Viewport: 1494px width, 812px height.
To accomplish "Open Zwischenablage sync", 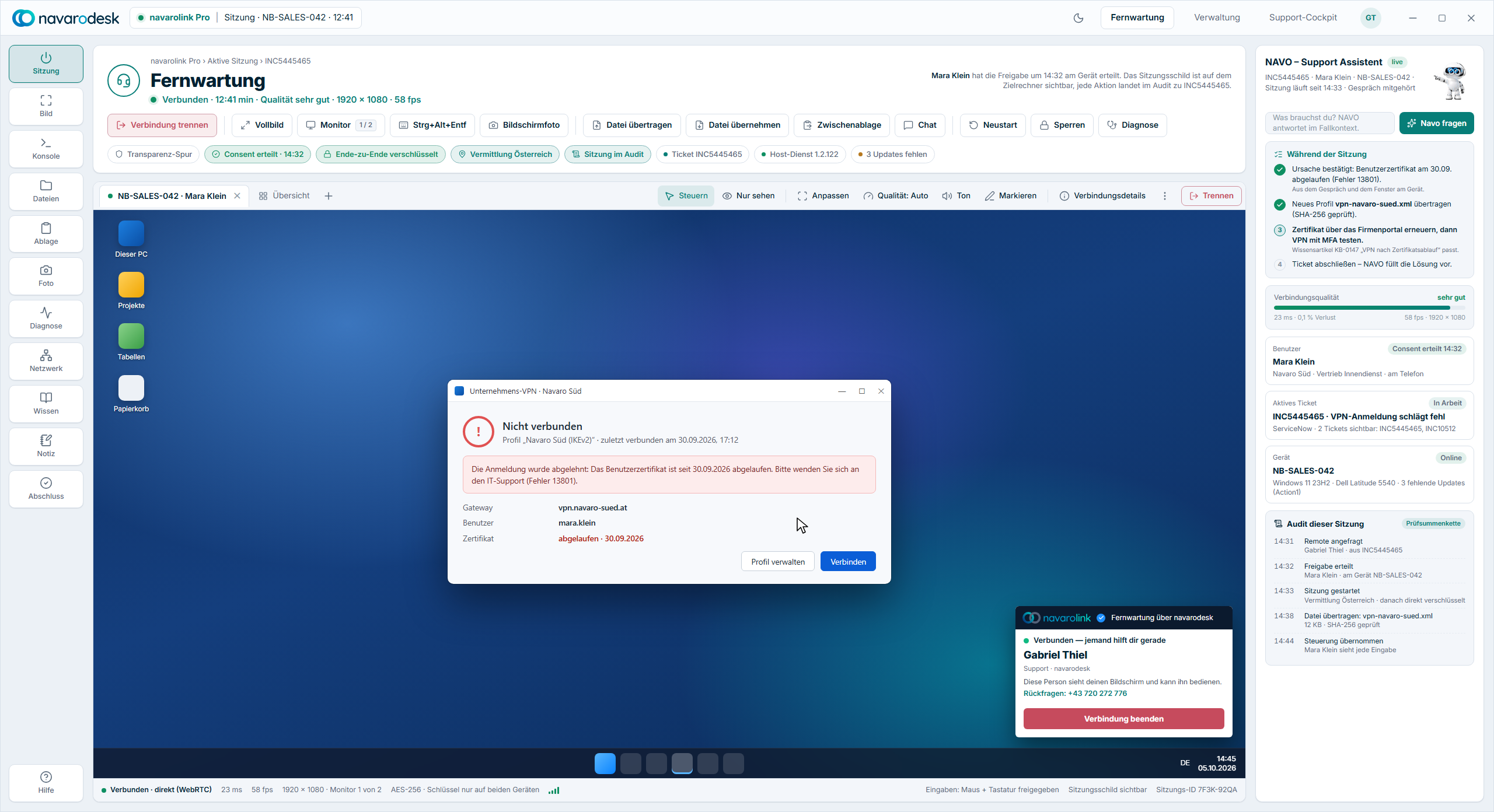I will [x=842, y=125].
